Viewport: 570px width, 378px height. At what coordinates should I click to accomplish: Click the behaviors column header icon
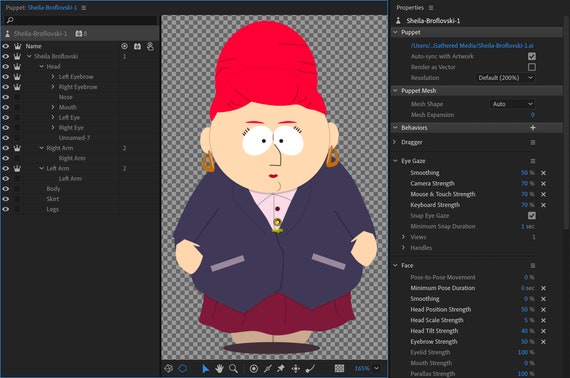point(137,46)
